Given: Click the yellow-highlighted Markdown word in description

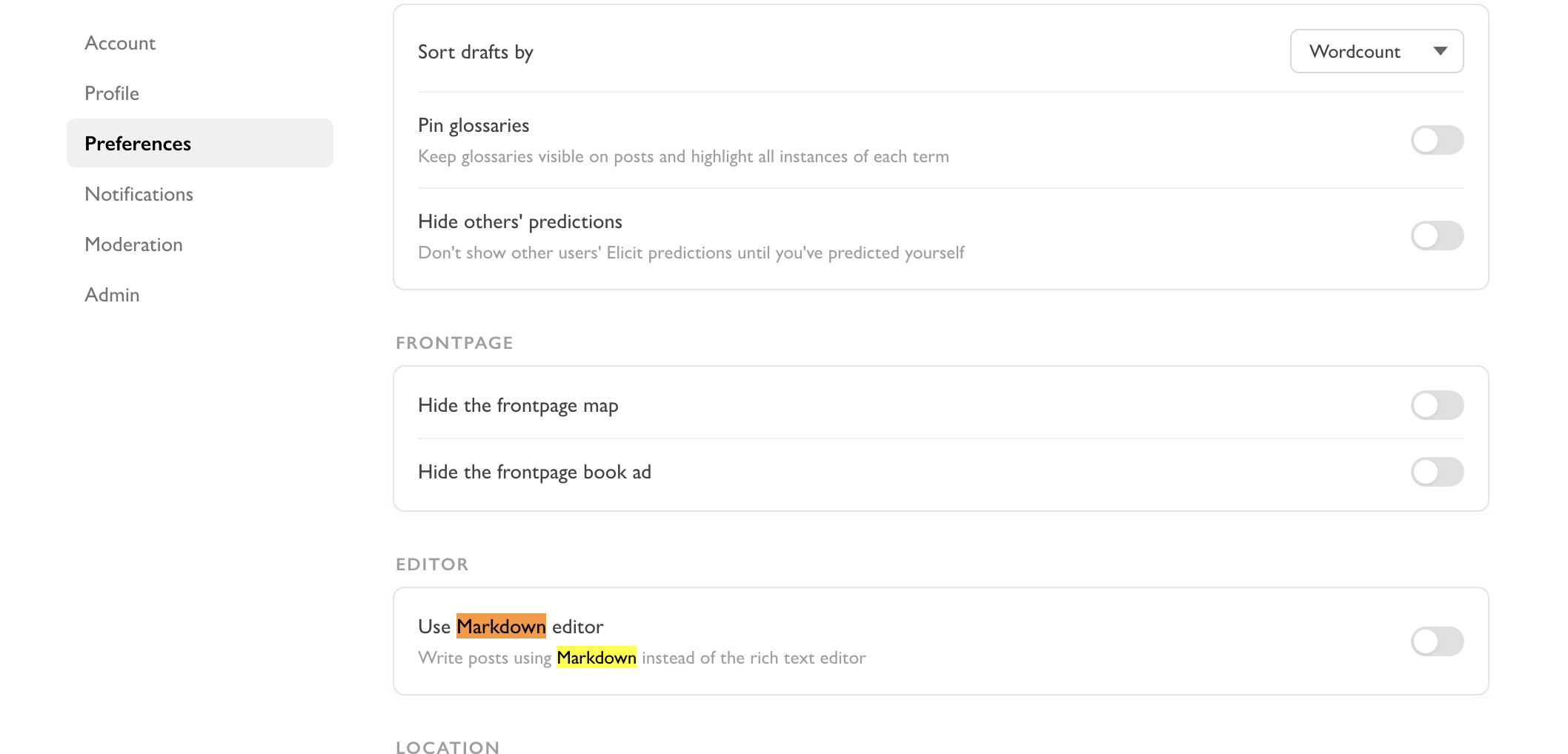Looking at the screenshot, I should [597, 658].
